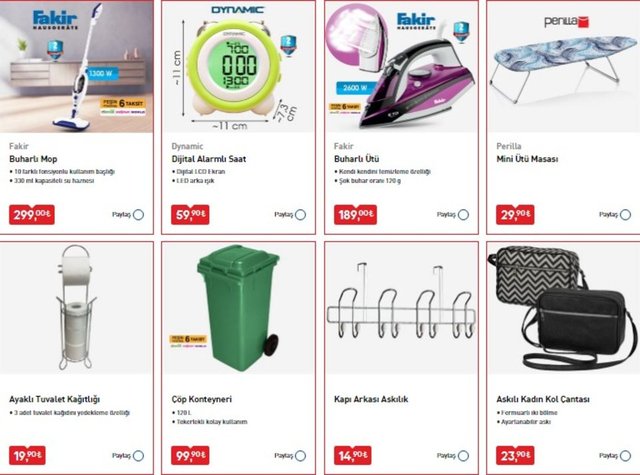Click the 299,00 price tag
The width and height of the screenshot is (640, 475).
[x=32, y=215]
